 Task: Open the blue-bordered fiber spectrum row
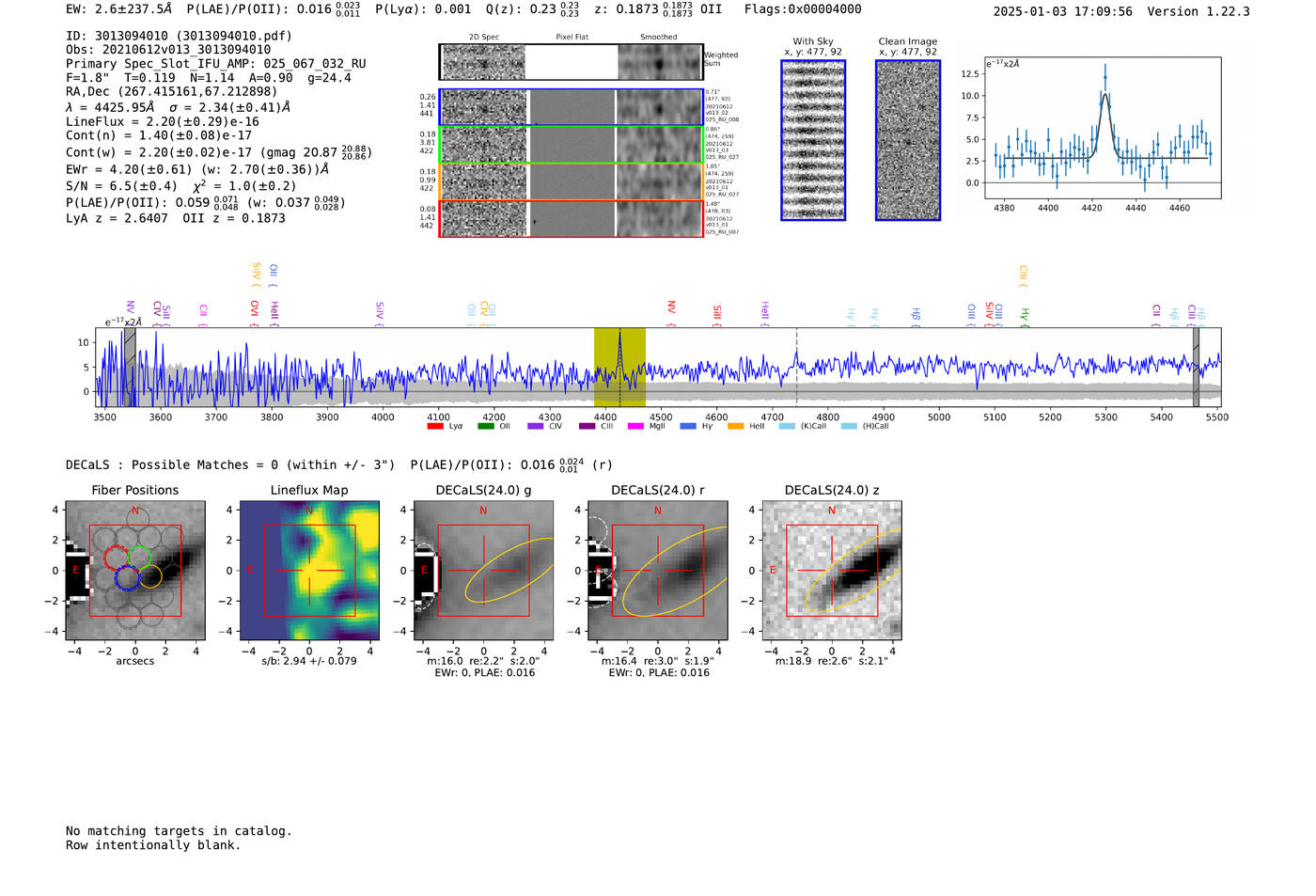[572, 107]
